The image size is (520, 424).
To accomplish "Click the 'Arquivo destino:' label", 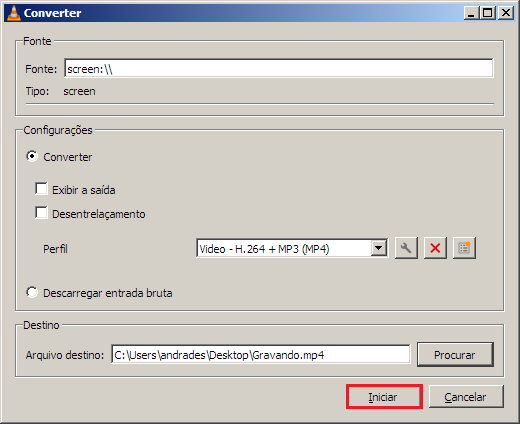I will (x=65, y=355).
